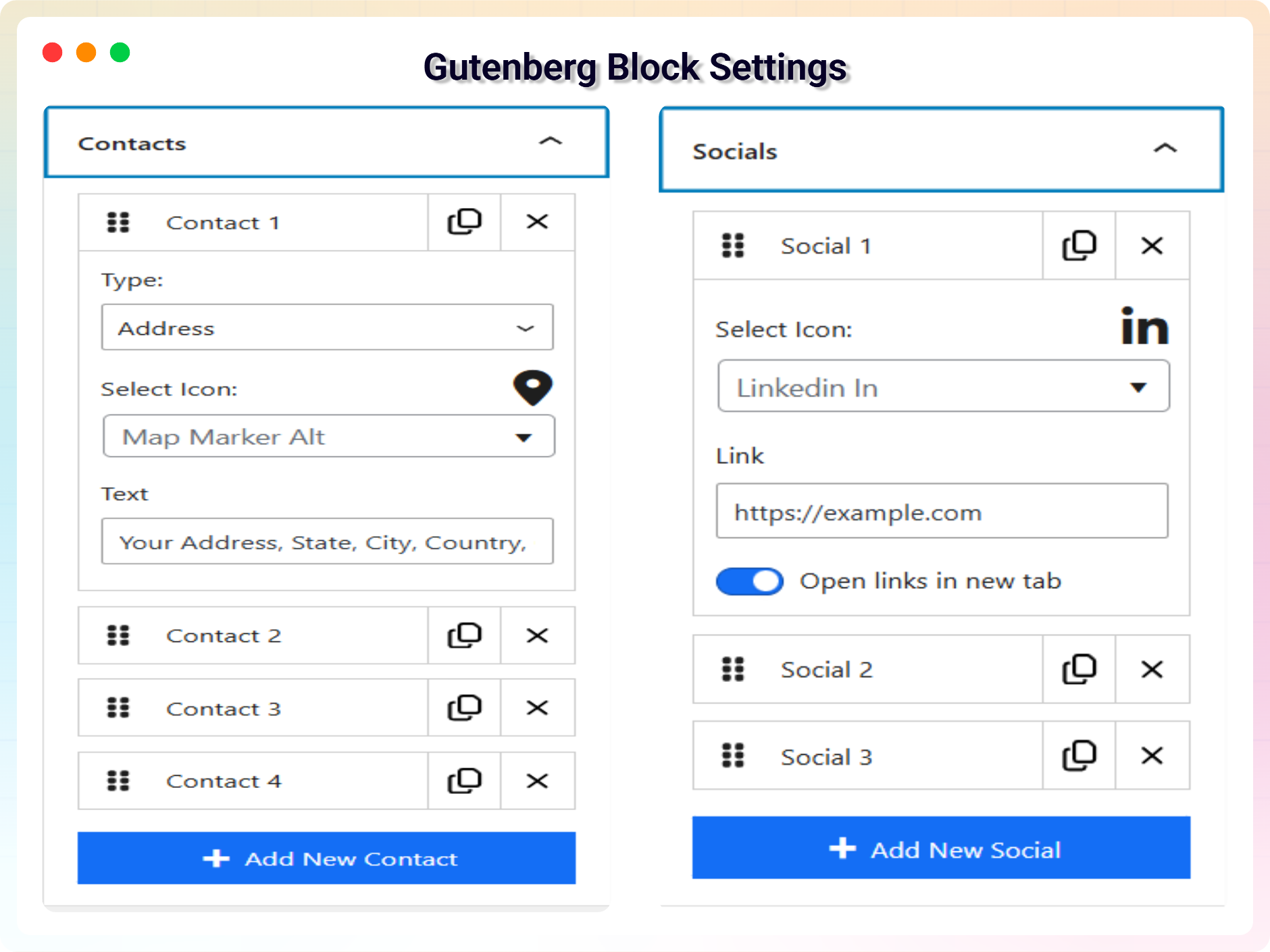Click the Link URL input field
The image size is (1270, 952).
tap(942, 511)
